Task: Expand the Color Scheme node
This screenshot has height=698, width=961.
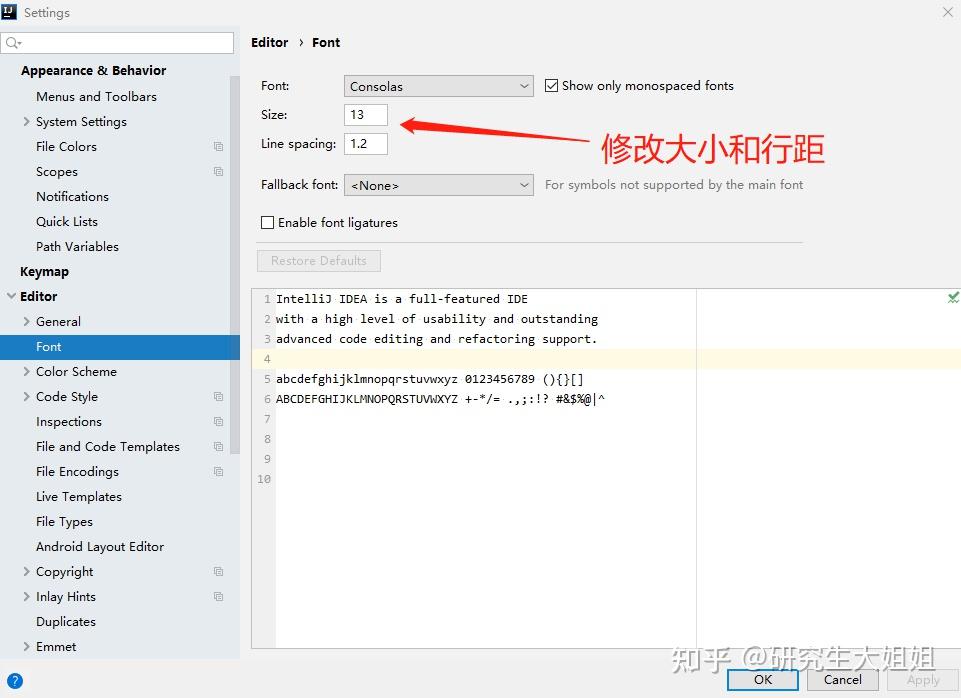Action: point(26,371)
